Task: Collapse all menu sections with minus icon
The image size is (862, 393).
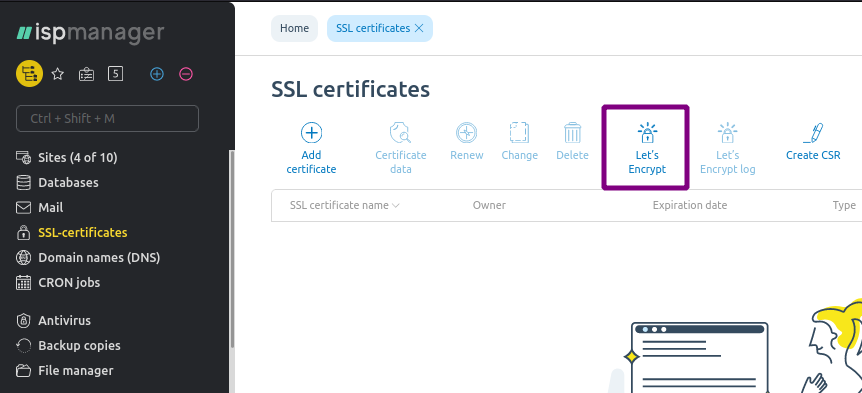Action: click(x=186, y=74)
